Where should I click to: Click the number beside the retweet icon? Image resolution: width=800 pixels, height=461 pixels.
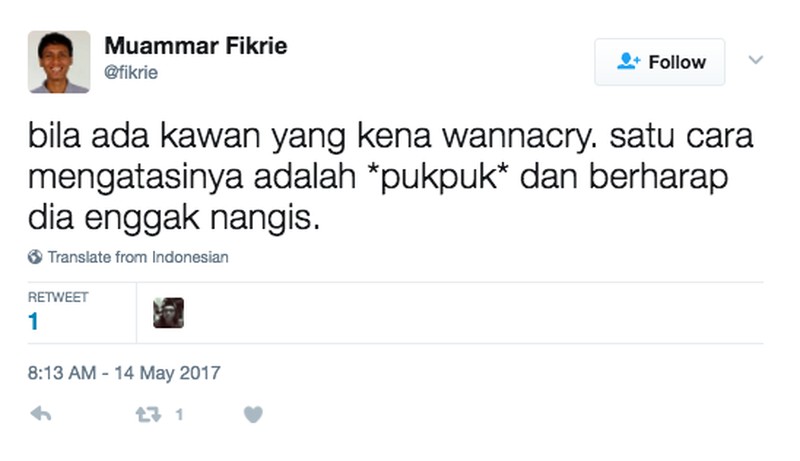click(179, 415)
